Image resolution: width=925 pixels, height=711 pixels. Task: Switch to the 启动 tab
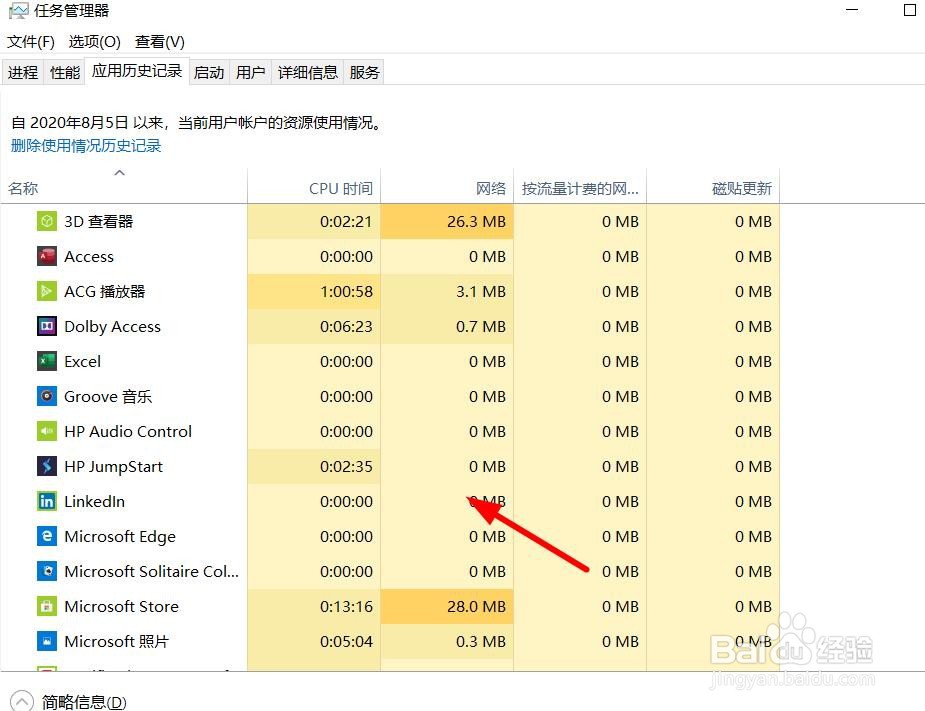click(209, 72)
